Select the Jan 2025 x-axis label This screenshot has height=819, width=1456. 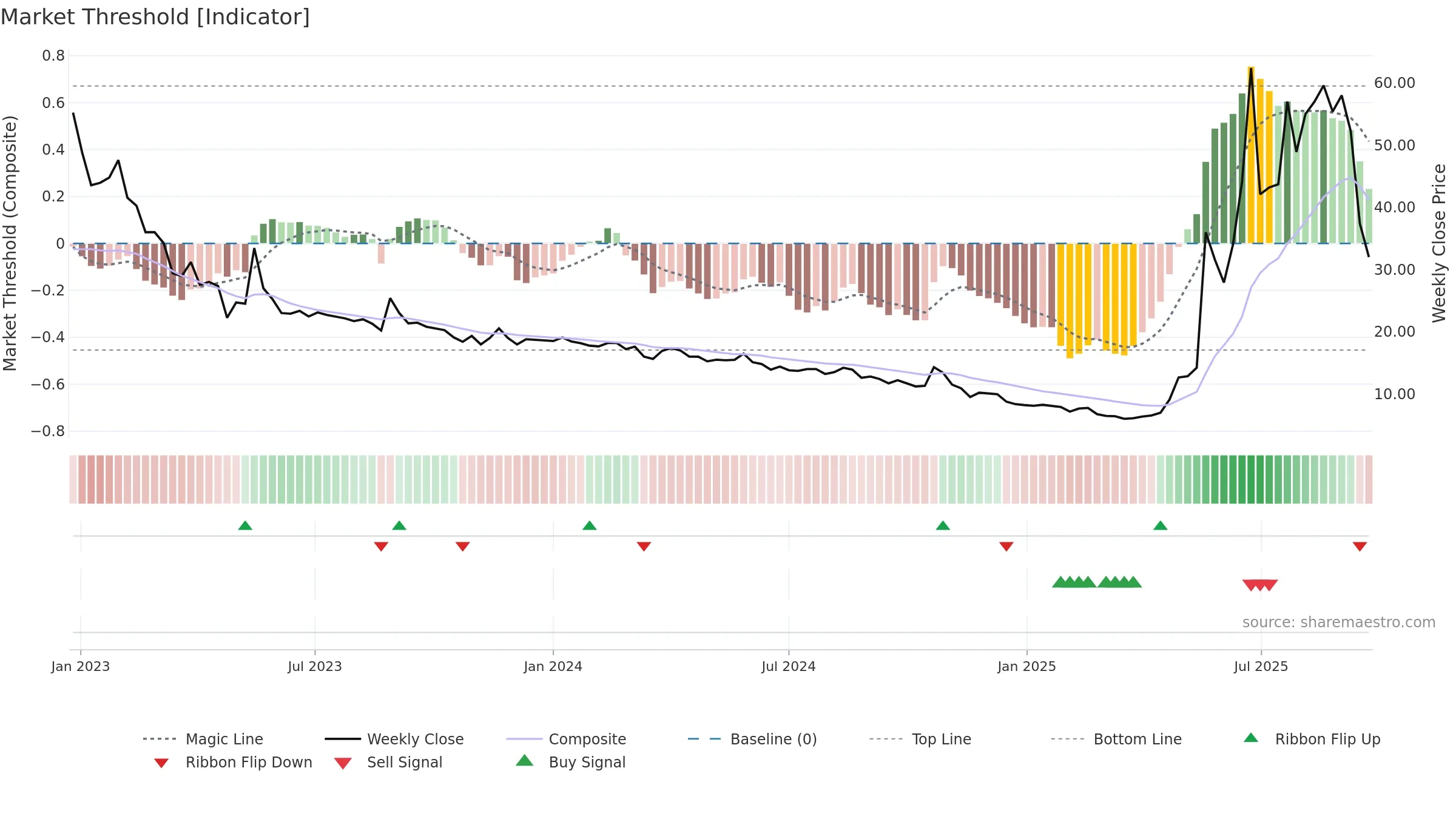[1027, 666]
